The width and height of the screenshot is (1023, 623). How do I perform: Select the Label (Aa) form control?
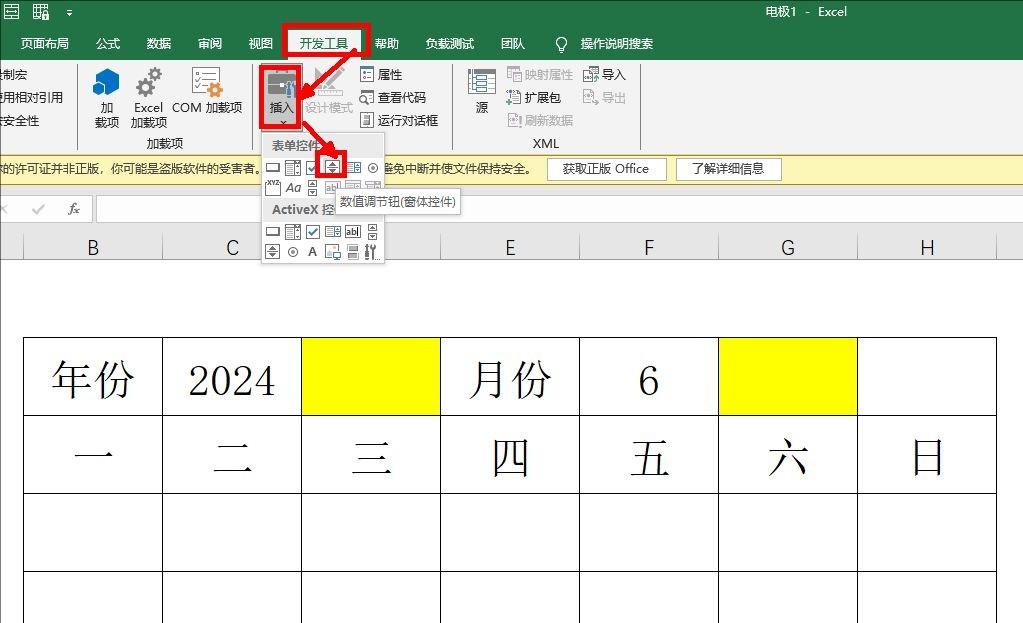293,188
